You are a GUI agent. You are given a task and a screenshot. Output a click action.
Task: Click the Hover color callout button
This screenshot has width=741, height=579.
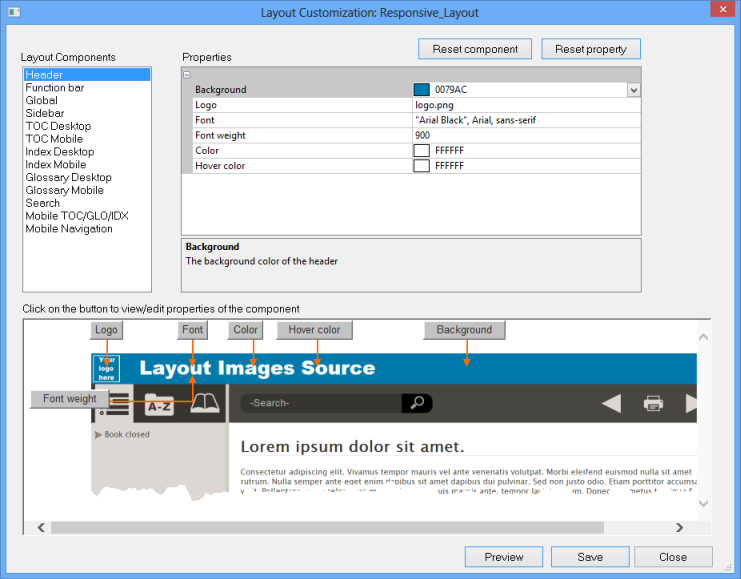pos(314,330)
